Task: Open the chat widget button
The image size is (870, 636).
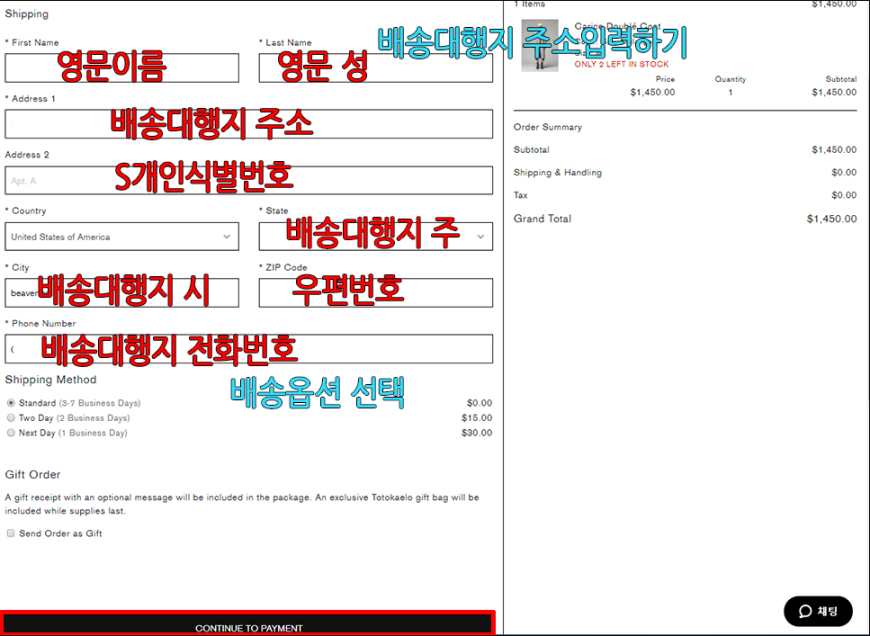Action: click(x=818, y=612)
